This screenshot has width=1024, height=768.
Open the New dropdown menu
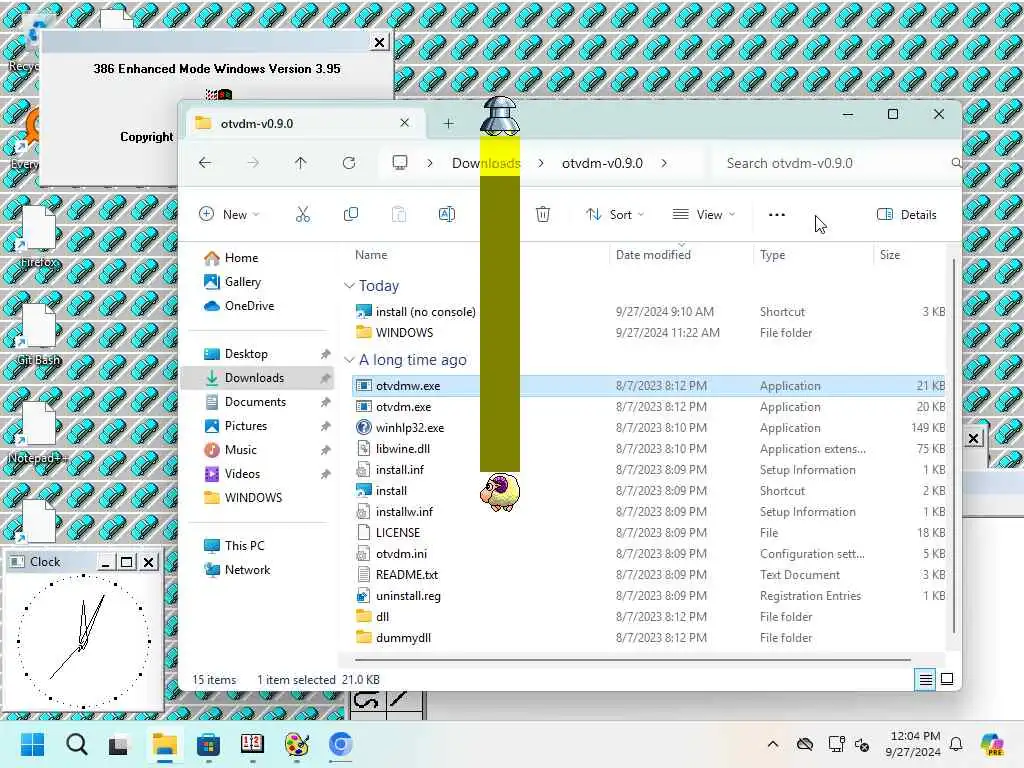229,214
